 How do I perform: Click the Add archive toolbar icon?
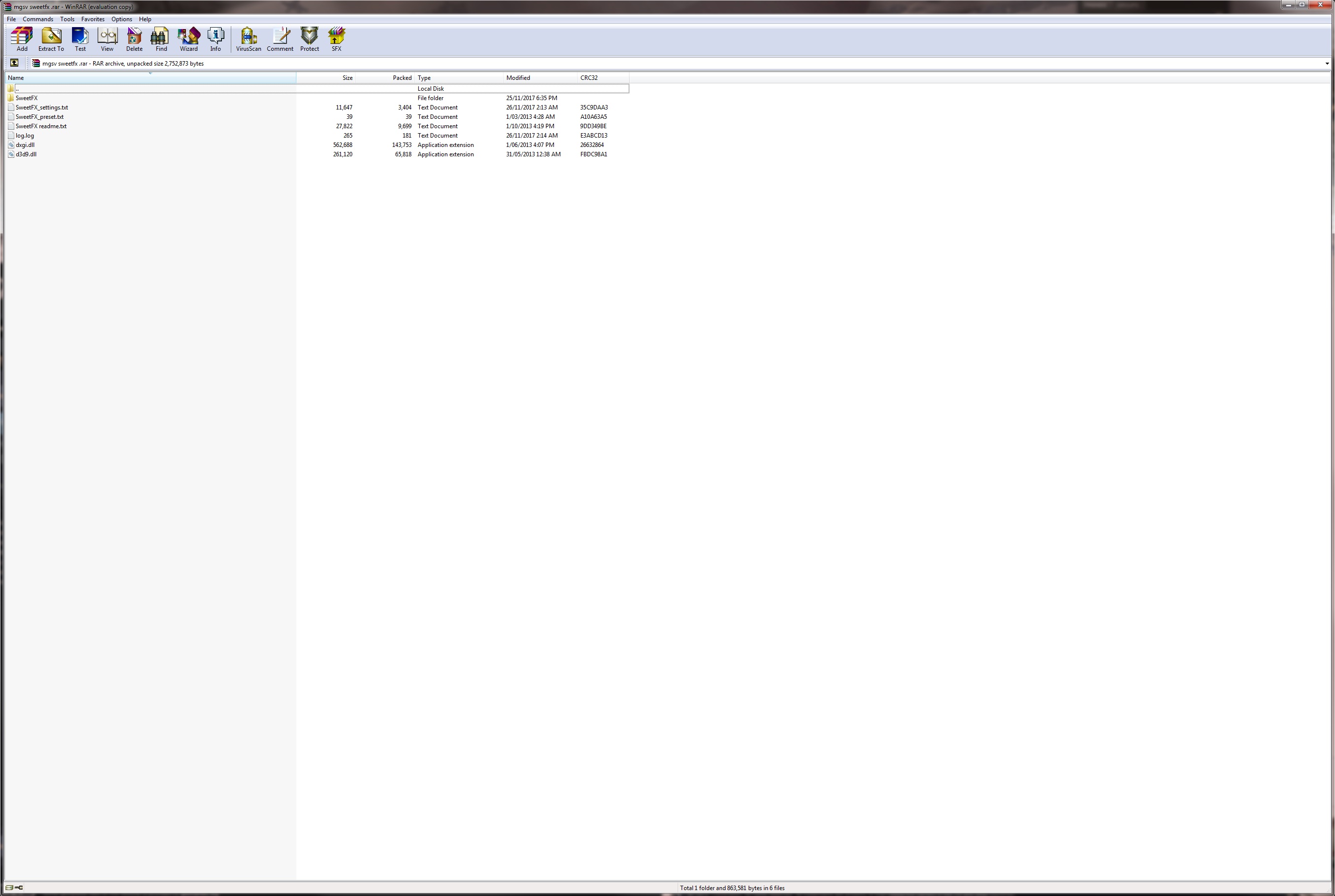point(22,38)
